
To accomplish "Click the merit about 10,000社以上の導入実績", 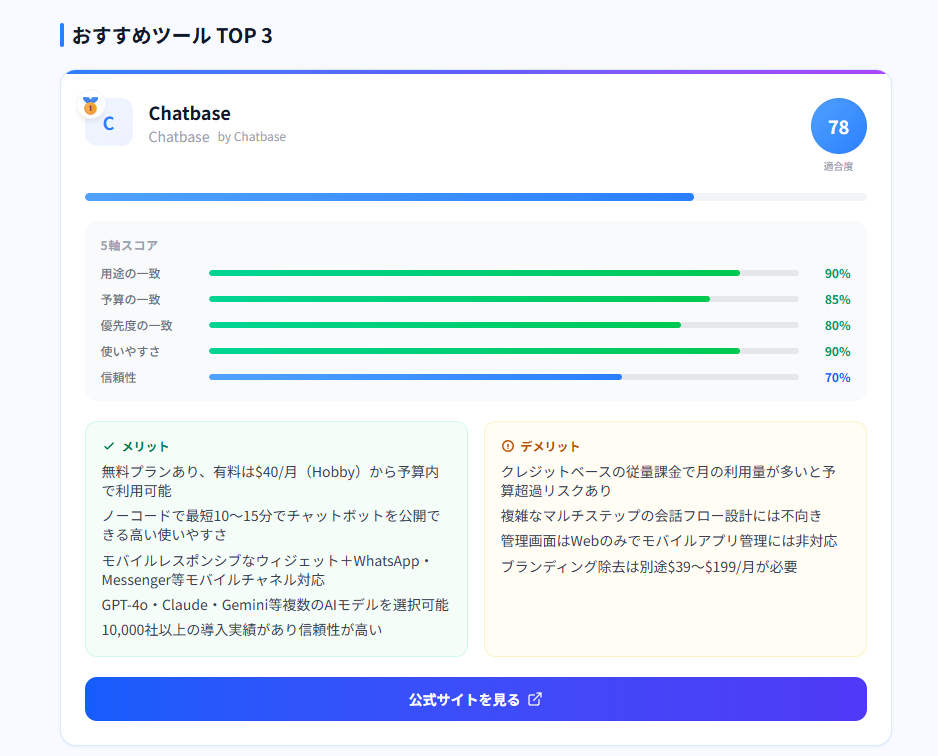I will point(242,630).
